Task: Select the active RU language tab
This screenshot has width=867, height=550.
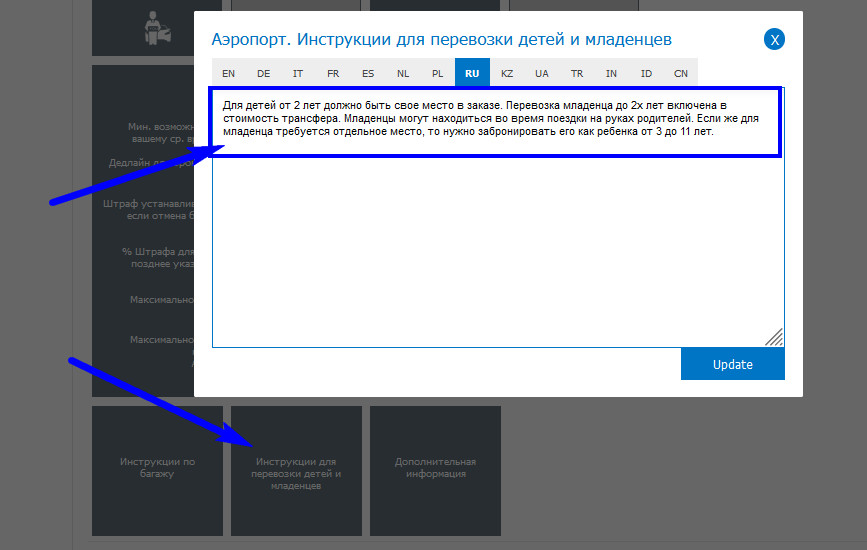Action: pyautogui.click(x=472, y=73)
